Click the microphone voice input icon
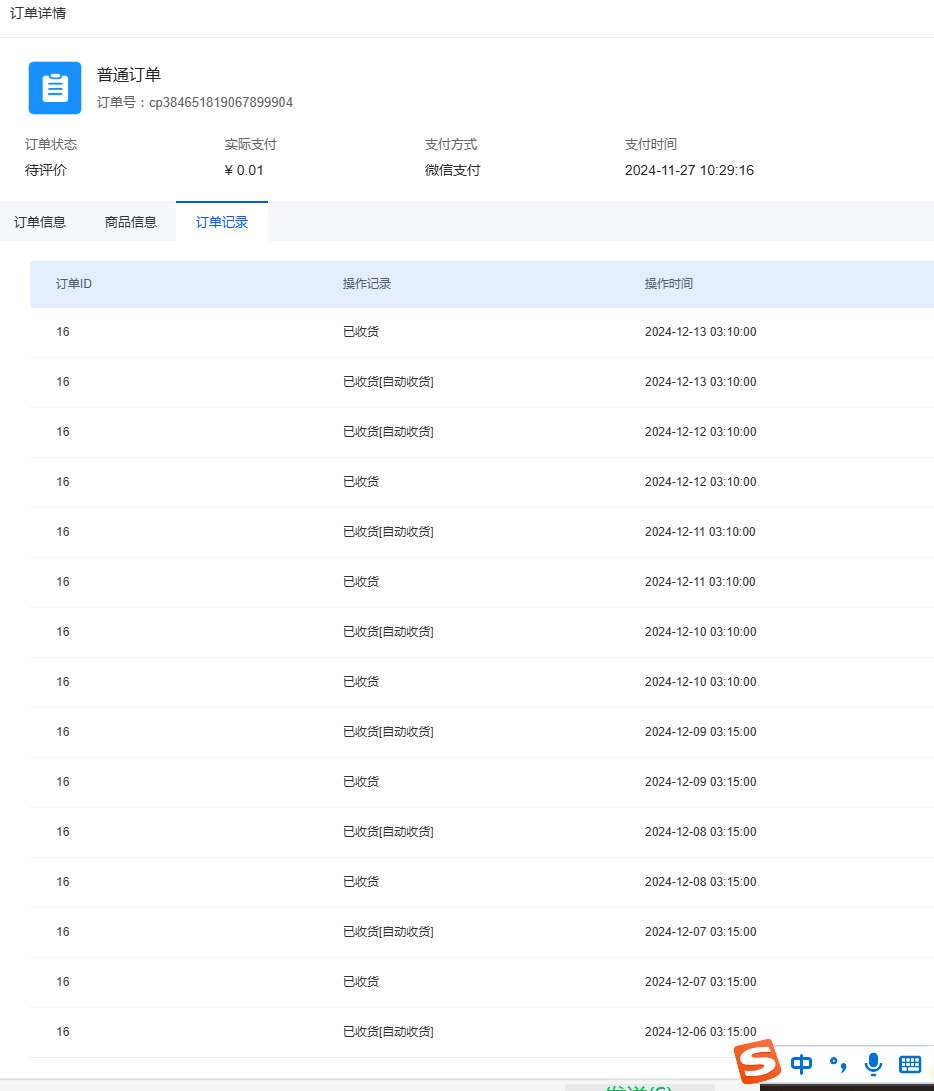Viewport: 934px width, 1091px height. coord(873,1064)
